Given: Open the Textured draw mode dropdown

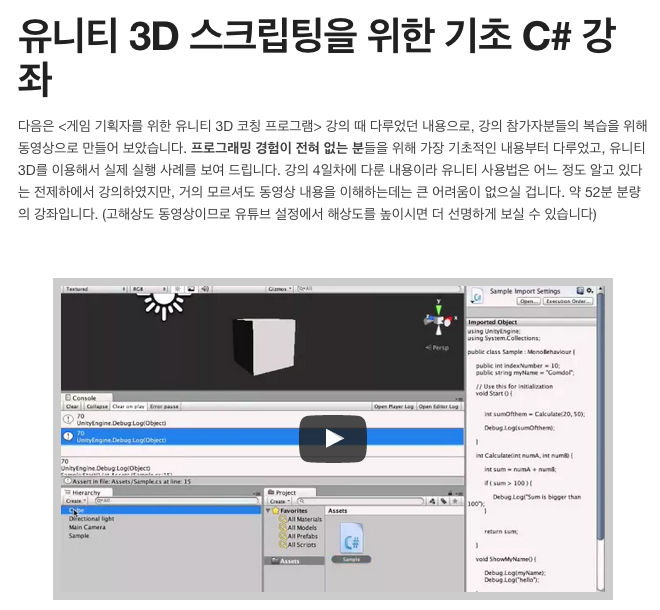Looking at the screenshot, I should [x=95, y=289].
